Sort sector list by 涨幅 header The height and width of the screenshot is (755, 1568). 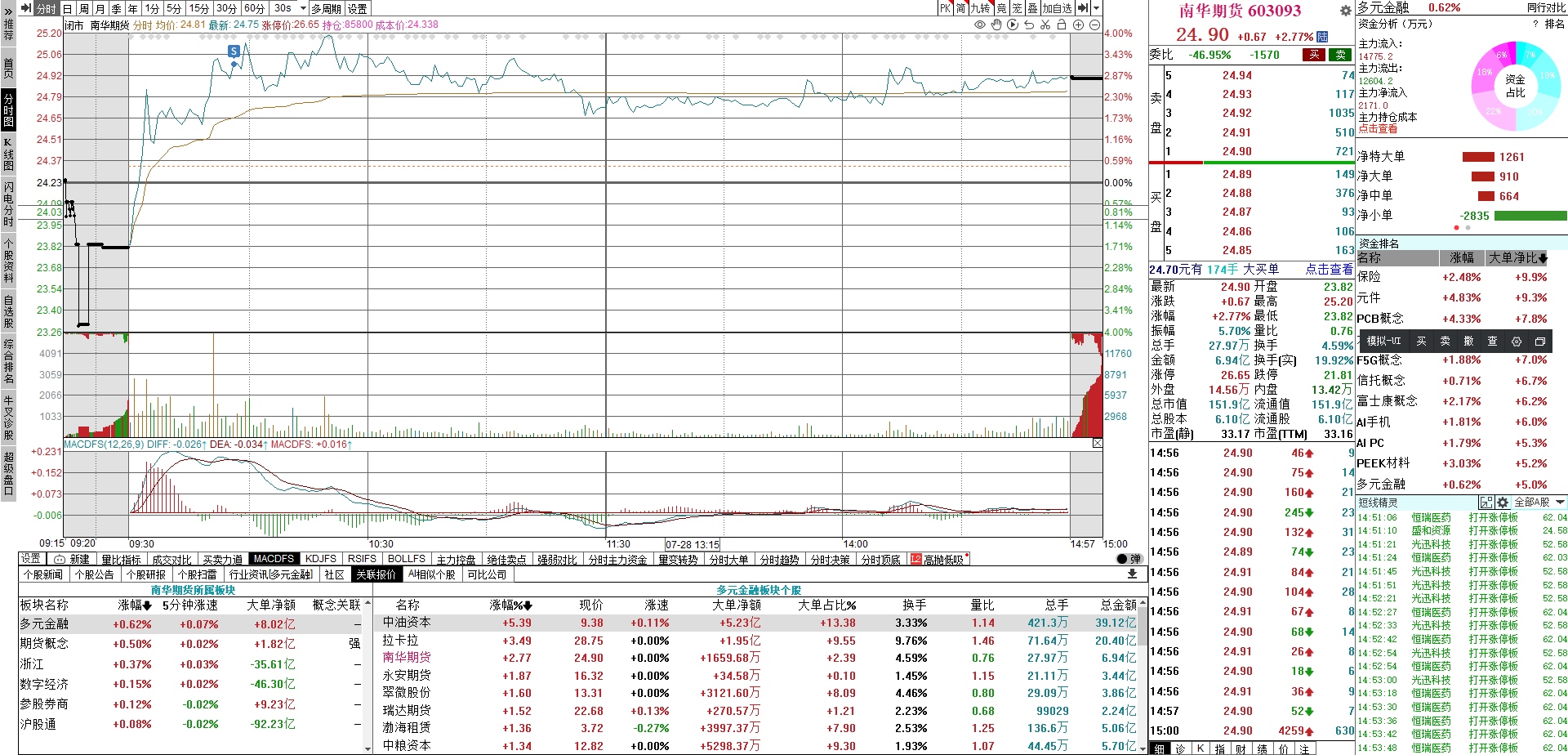click(135, 605)
